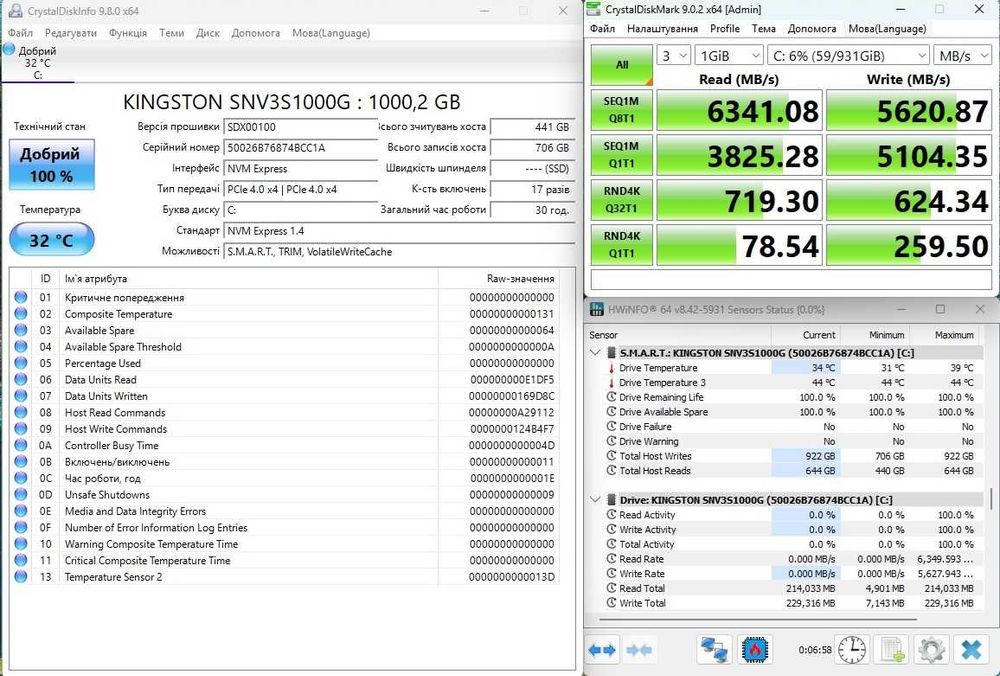Screen dimensions: 1000x676
Task: Open CrystalDiskMark Profile menu
Action: pyautogui.click(x=724, y=29)
